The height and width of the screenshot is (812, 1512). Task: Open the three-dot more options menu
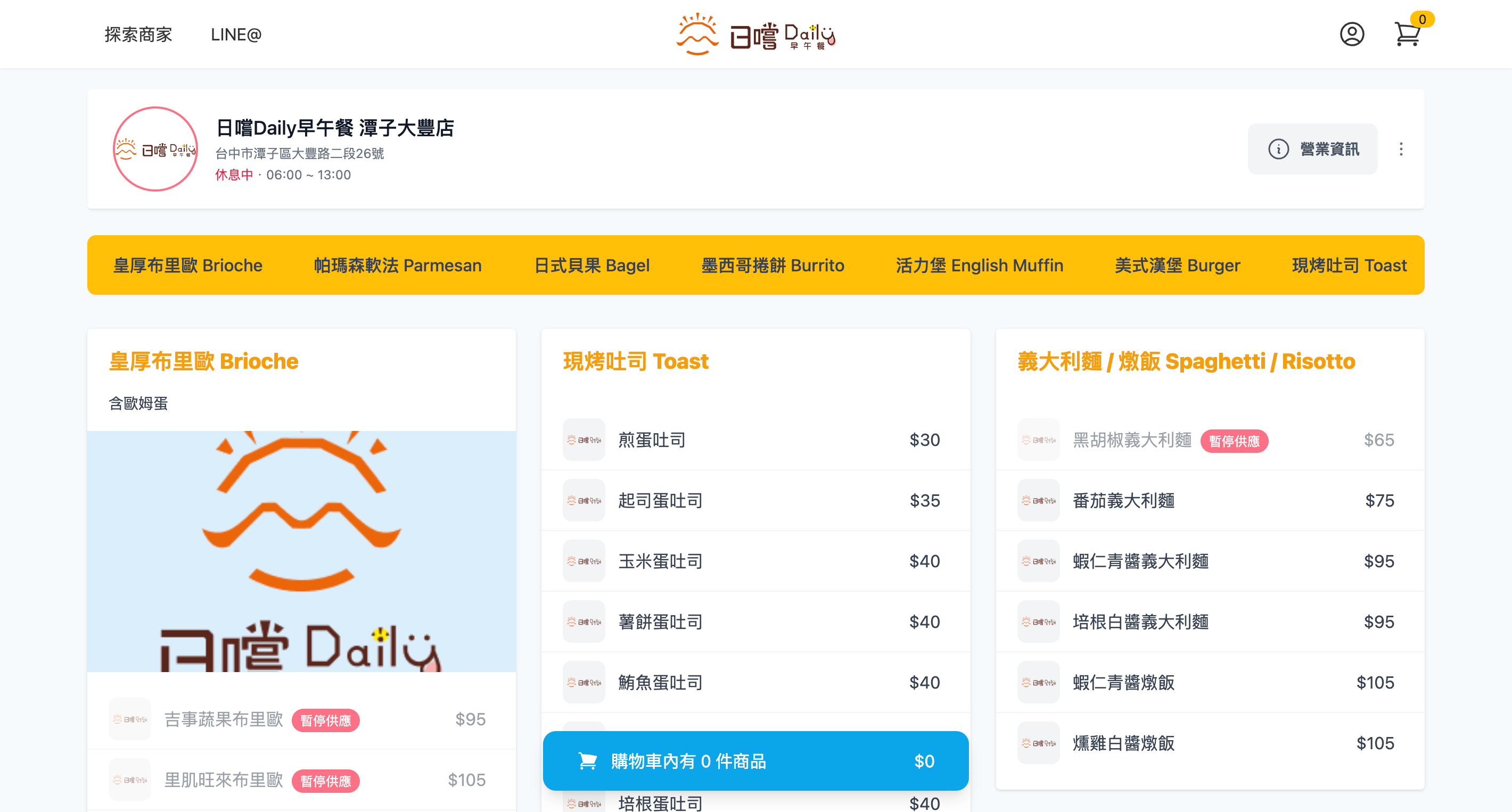pos(1401,149)
